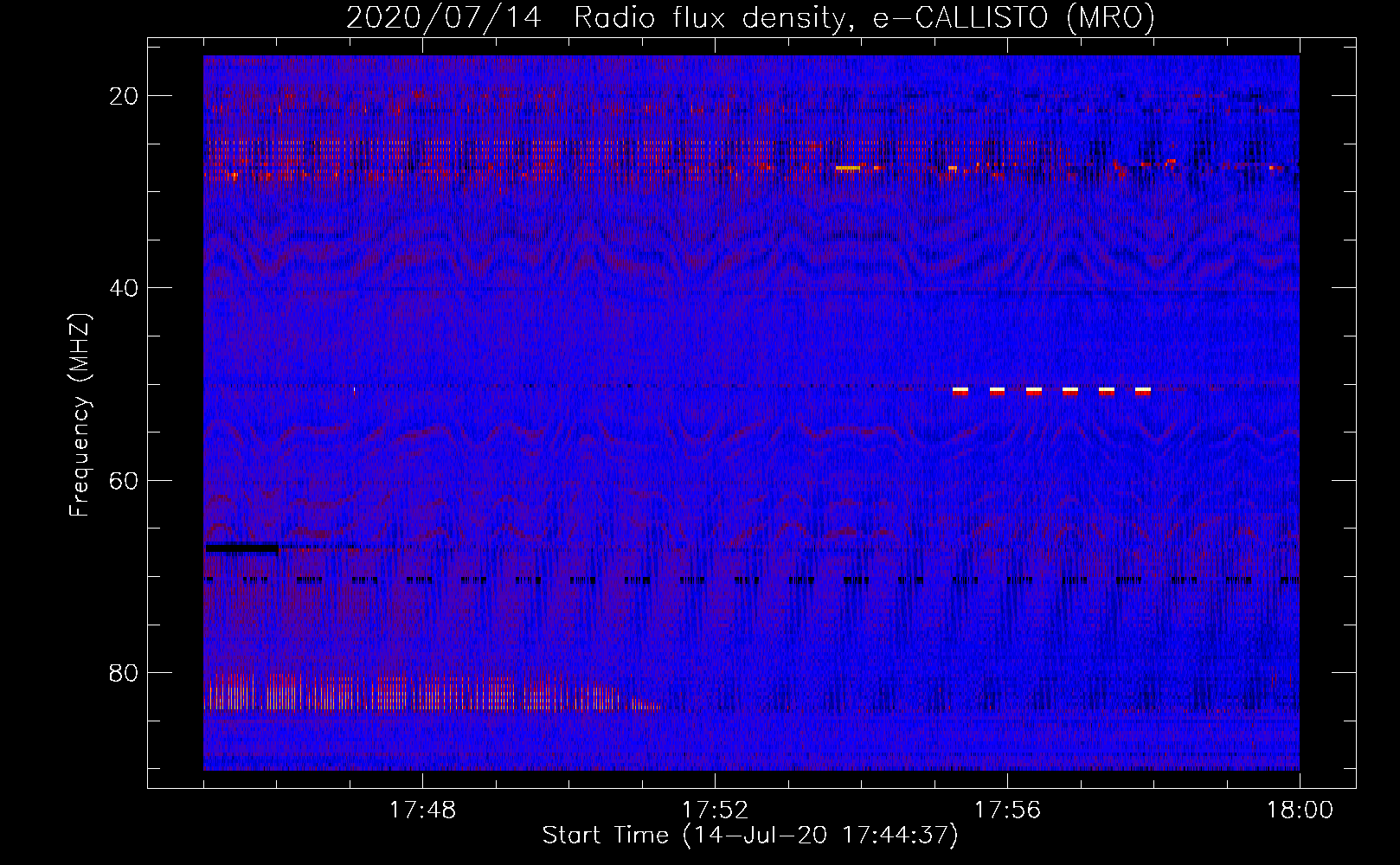This screenshot has height=865, width=1400.
Task: Click the frequency tick label 60
Action: [125, 480]
